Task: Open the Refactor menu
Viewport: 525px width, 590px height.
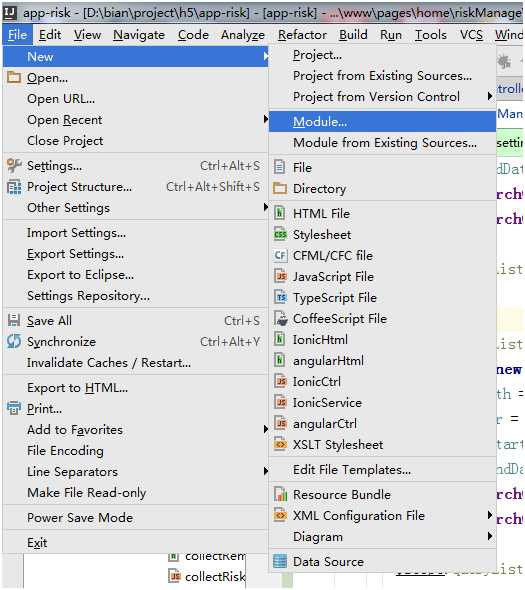Action: 302,35
